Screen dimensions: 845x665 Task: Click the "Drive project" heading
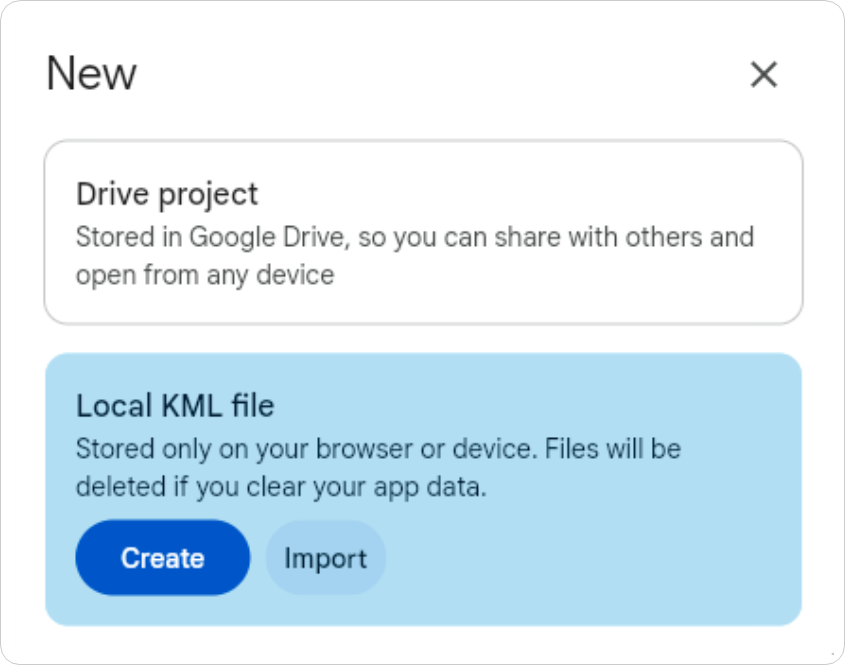(167, 194)
